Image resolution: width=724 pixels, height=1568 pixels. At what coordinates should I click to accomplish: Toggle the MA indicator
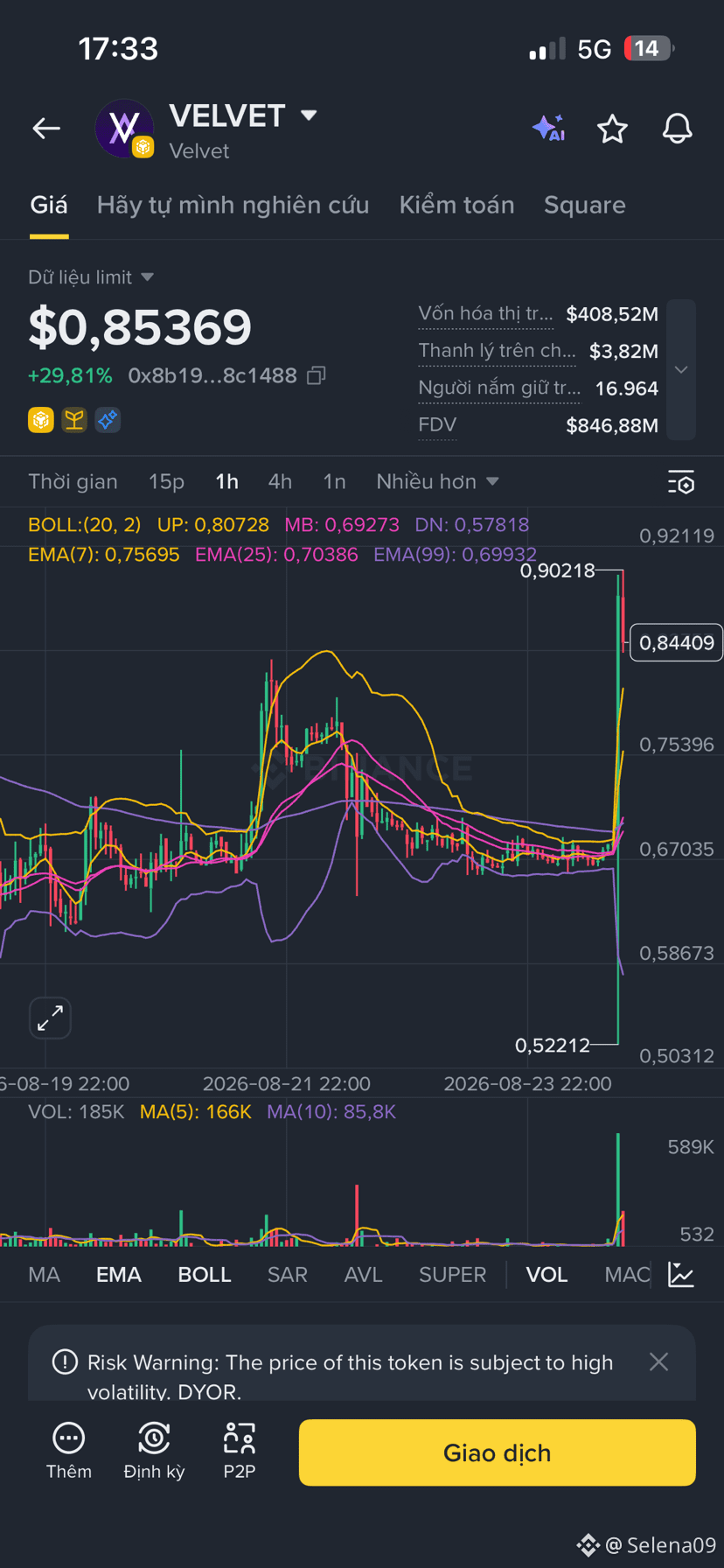(45, 1274)
